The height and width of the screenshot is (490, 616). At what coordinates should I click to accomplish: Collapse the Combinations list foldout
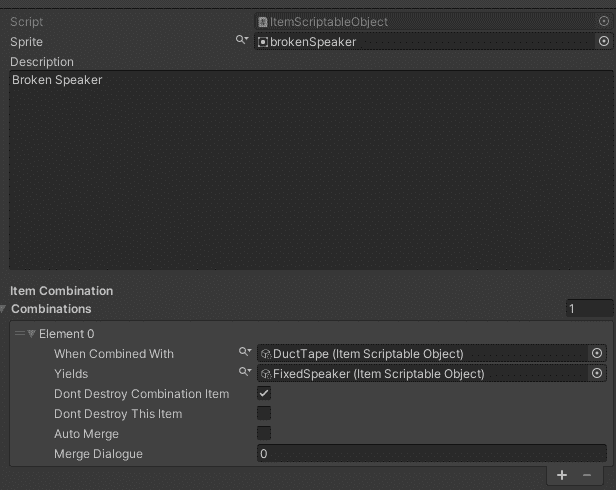click(x=5, y=309)
